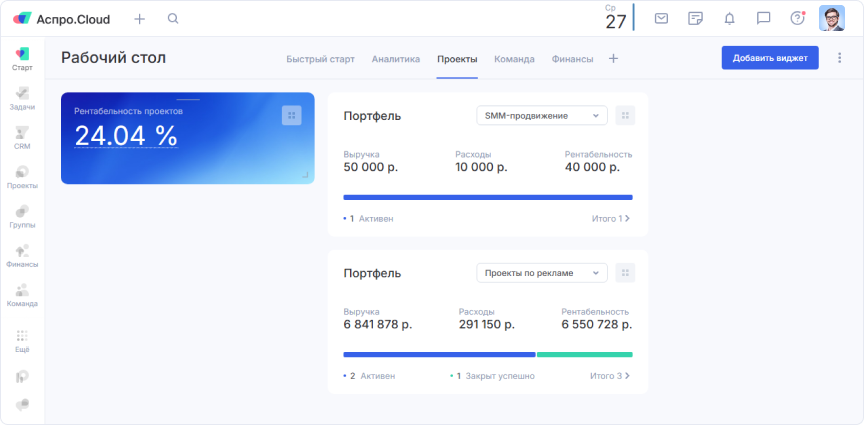The height and width of the screenshot is (425, 864).
Task: Open Команда in sidebar
Action: coord(23,295)
